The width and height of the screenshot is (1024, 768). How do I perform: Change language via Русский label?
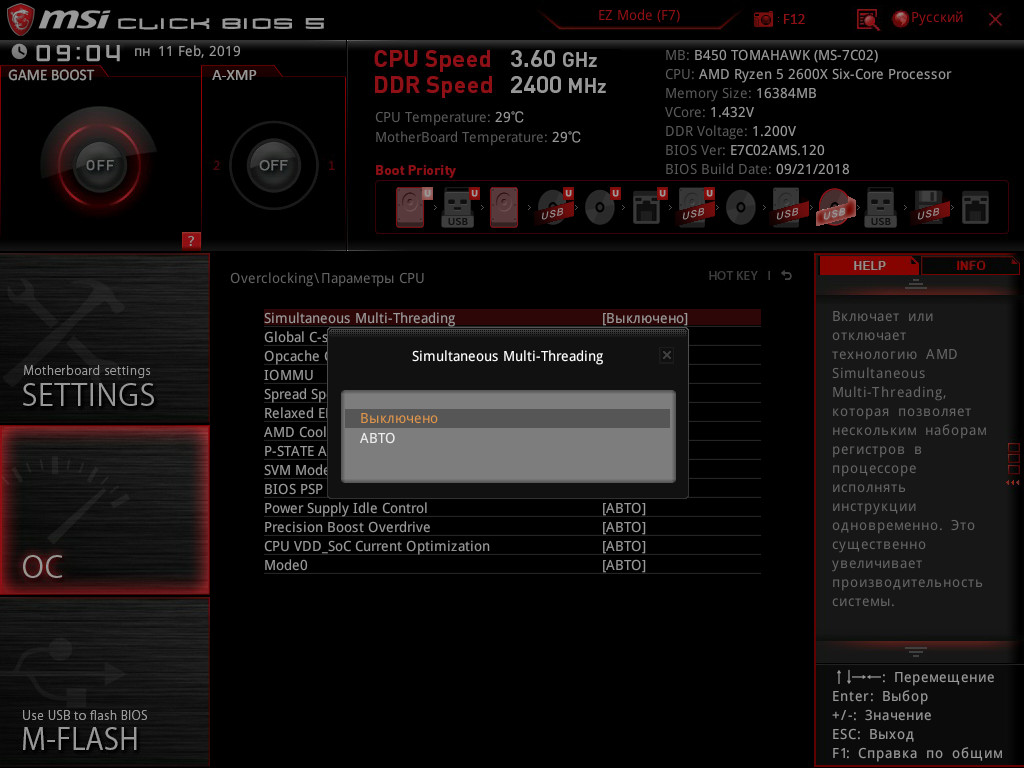tap(936, 18)
